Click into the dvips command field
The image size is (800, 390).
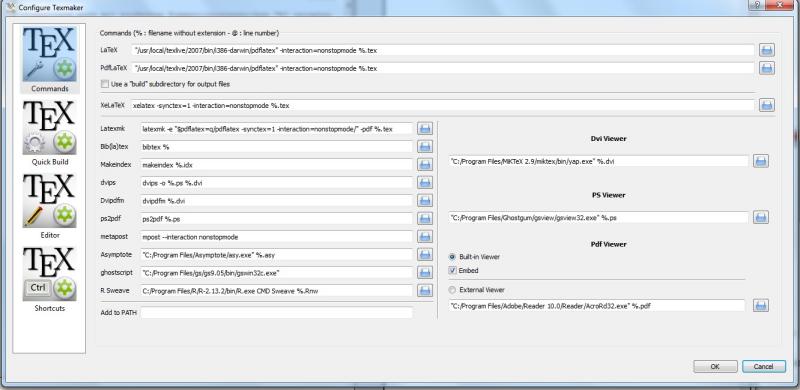pos(276,182)
